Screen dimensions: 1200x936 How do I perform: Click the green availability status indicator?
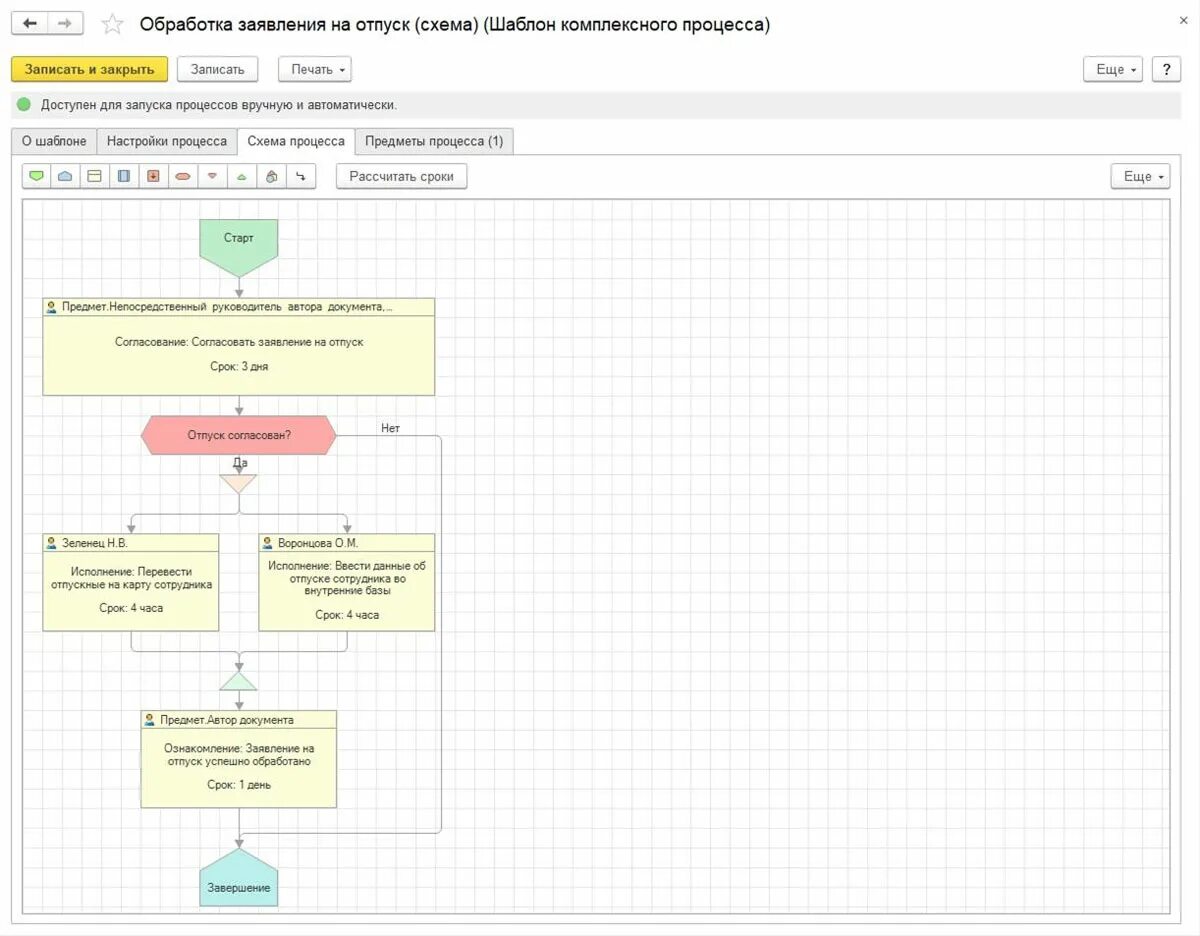[x=24, y=105]
